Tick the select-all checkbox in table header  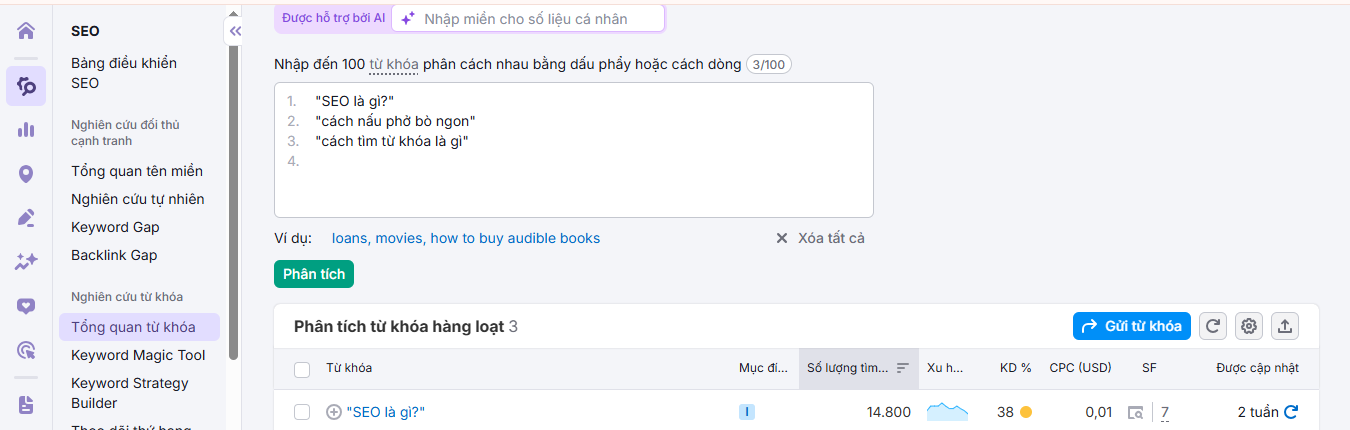pyautogui.click(x=302, y=370)
